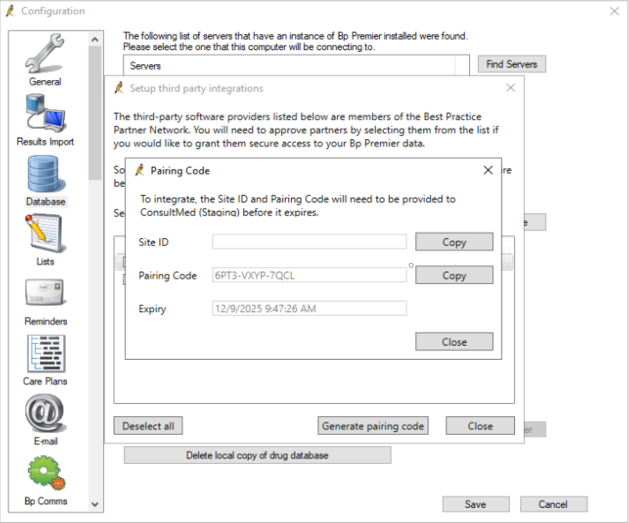
Task: Select the Care Plans icon
Action: tap(45, 354)
